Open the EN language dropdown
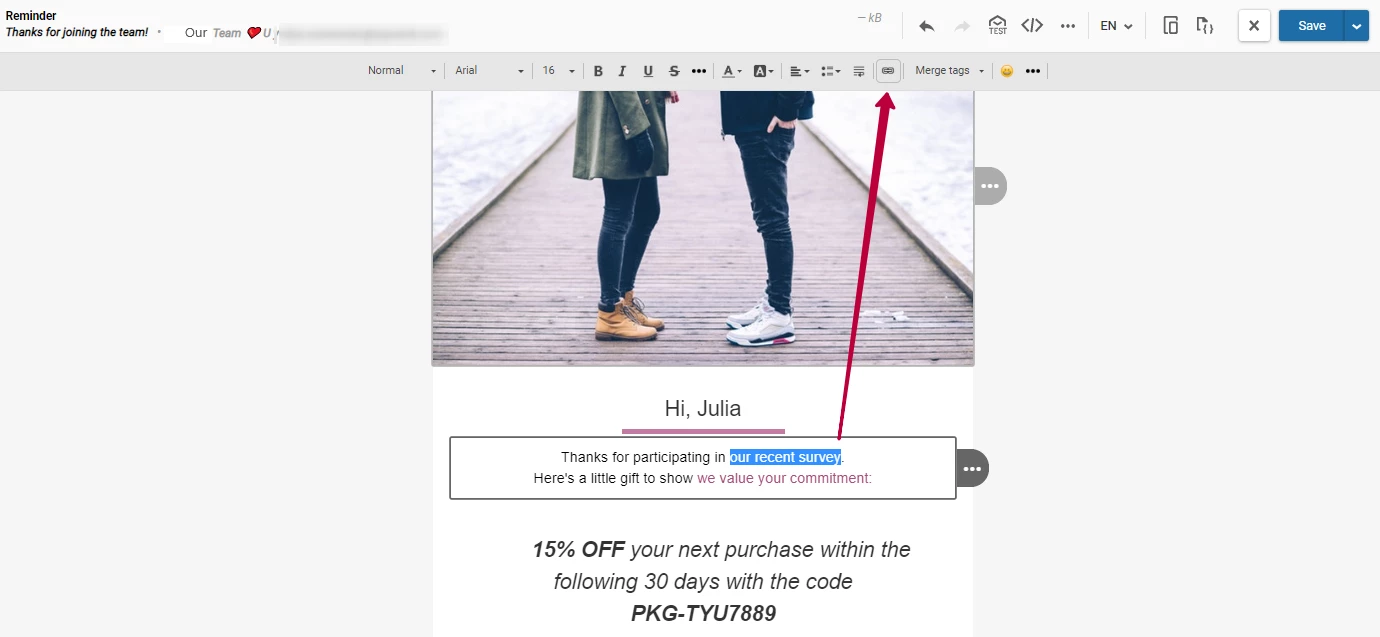 click(1115, 25)
